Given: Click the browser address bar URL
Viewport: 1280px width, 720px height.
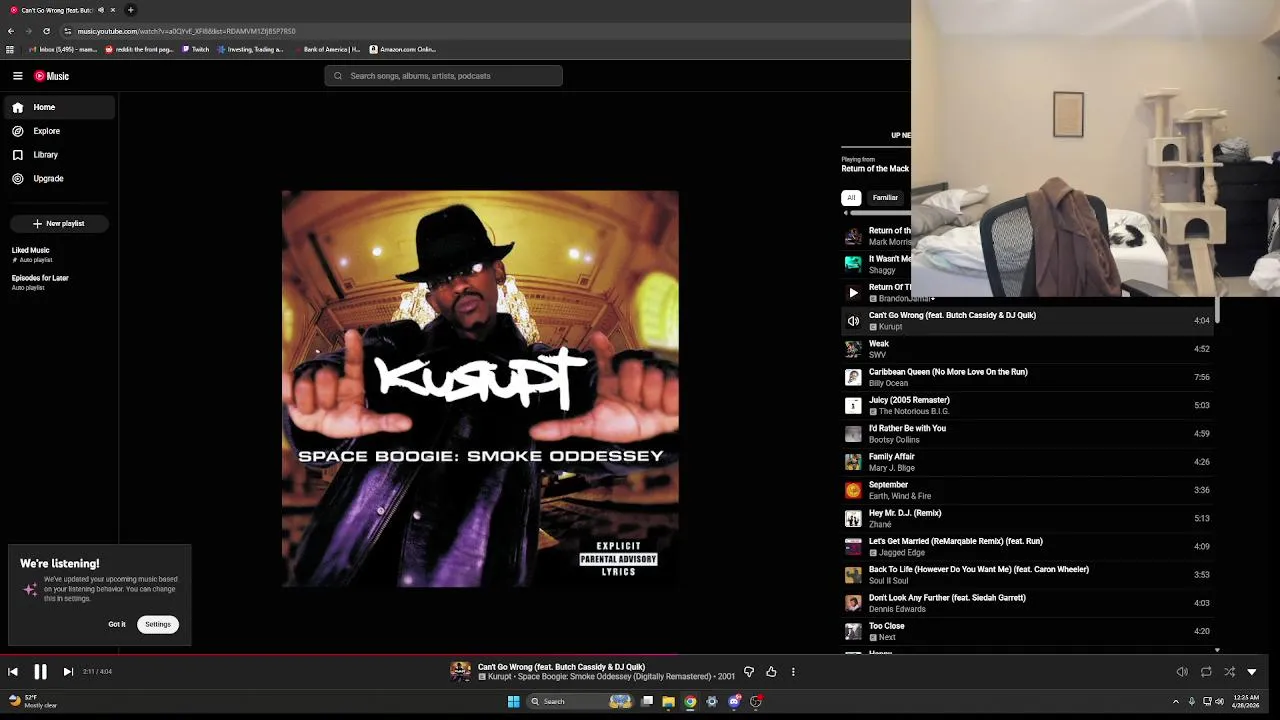Looking at the screenshot, I should click(x=186, y=31).
